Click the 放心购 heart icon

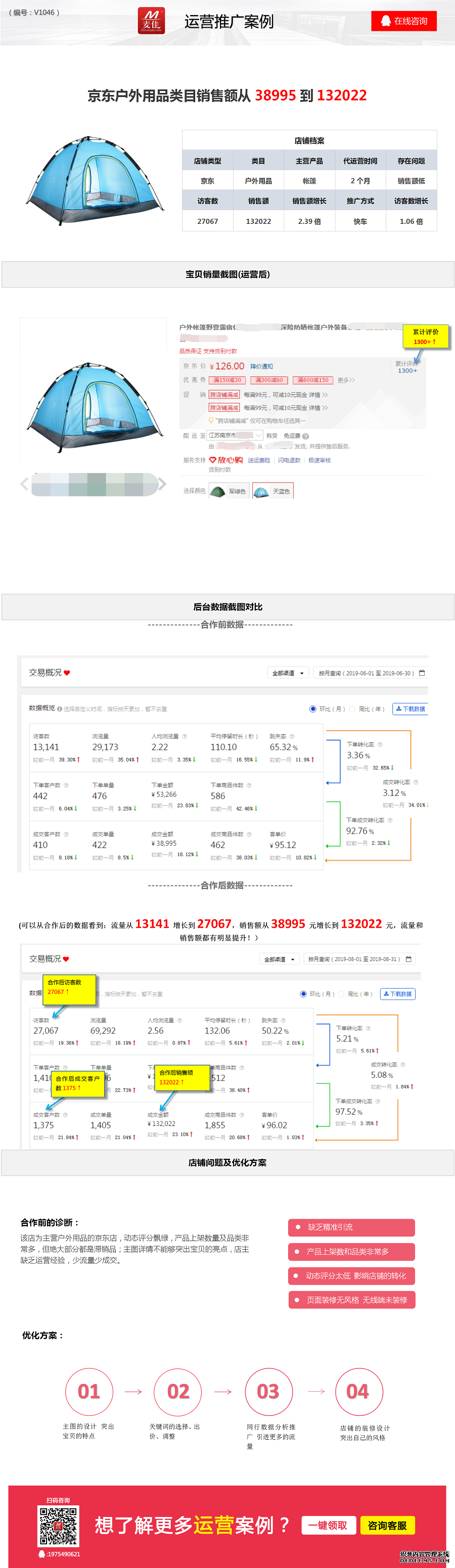point(212,459)
